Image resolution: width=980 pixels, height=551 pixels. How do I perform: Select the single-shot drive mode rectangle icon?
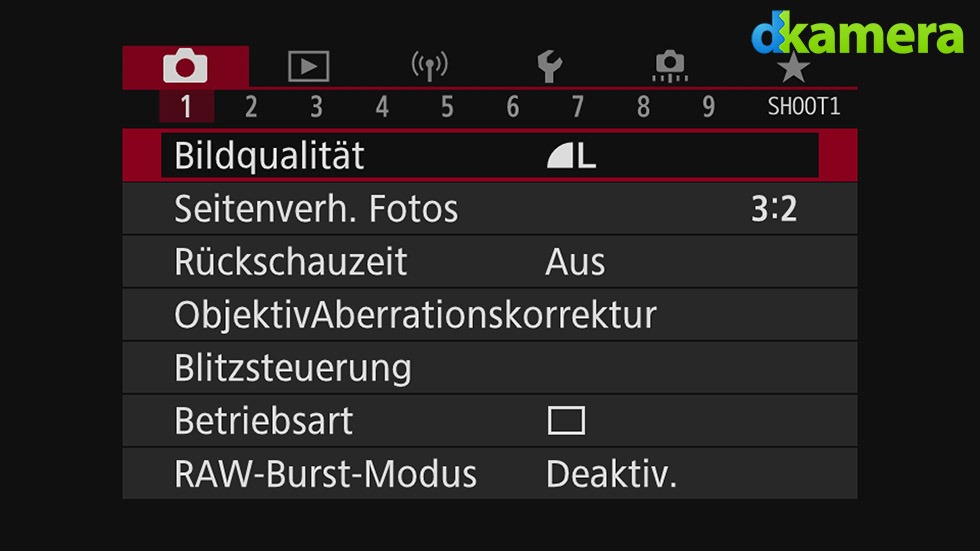(x=566, y=420)
